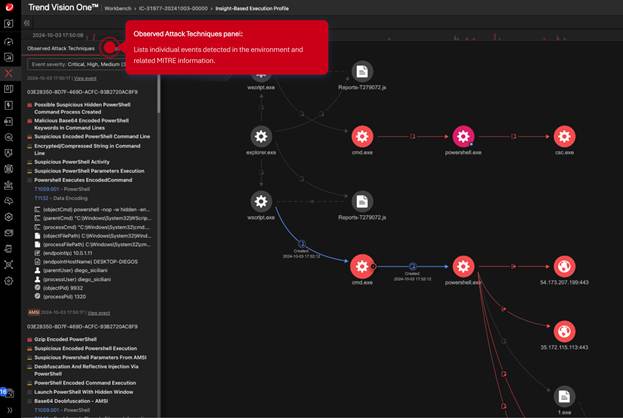This screenshot has height=418, width=623.
Task: Open the IC-31977 alert breadcrumb link
Action: tap(173, 8)
